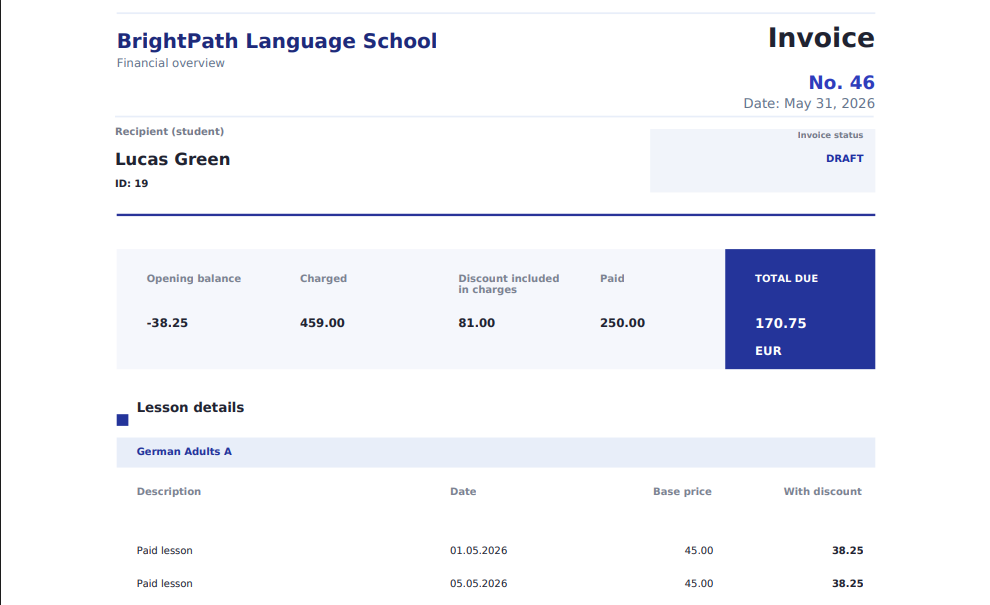
Task: Click Discount included in charges label
Action: (x=509, y=284)
